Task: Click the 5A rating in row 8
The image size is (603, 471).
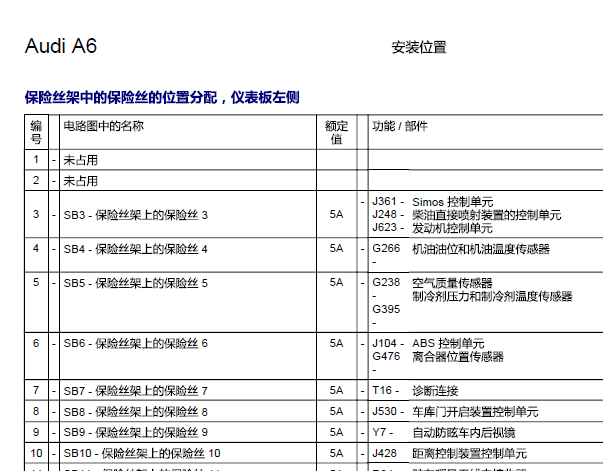Action: tap(336, 411)
